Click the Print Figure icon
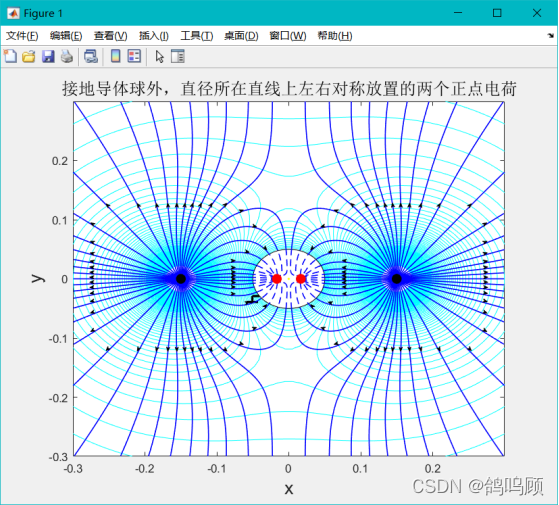This screenshot has height=505, width=559. tap(67, 56)
